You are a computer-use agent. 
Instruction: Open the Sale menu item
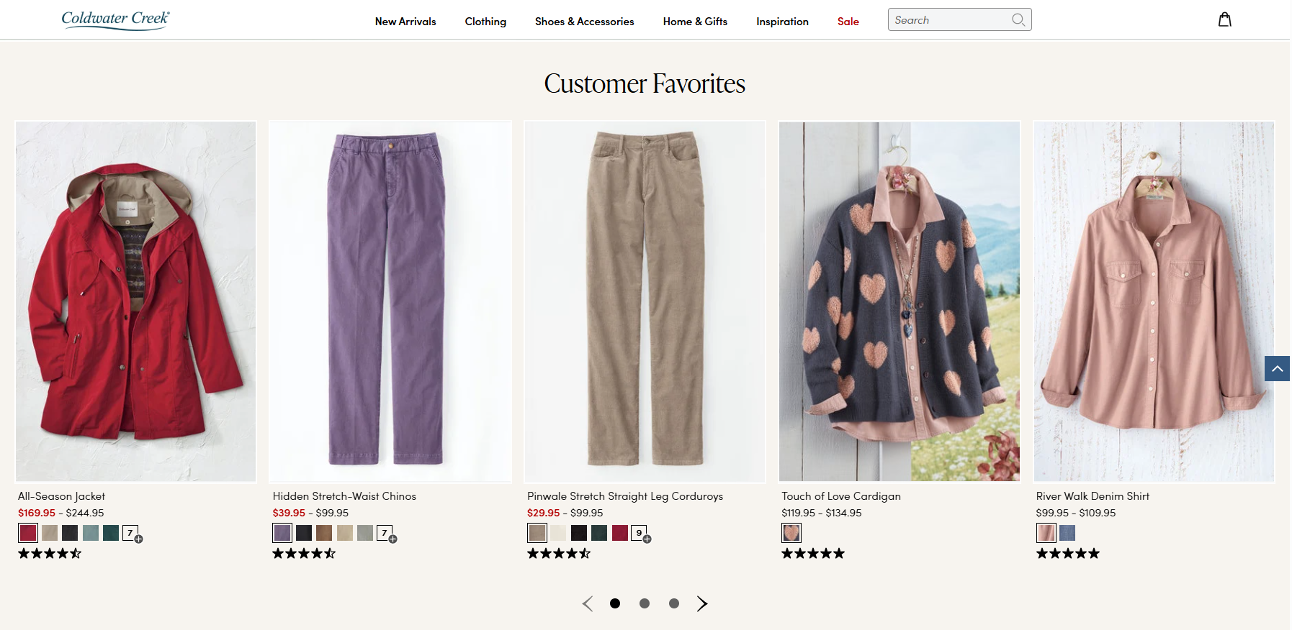pos(848,21)
